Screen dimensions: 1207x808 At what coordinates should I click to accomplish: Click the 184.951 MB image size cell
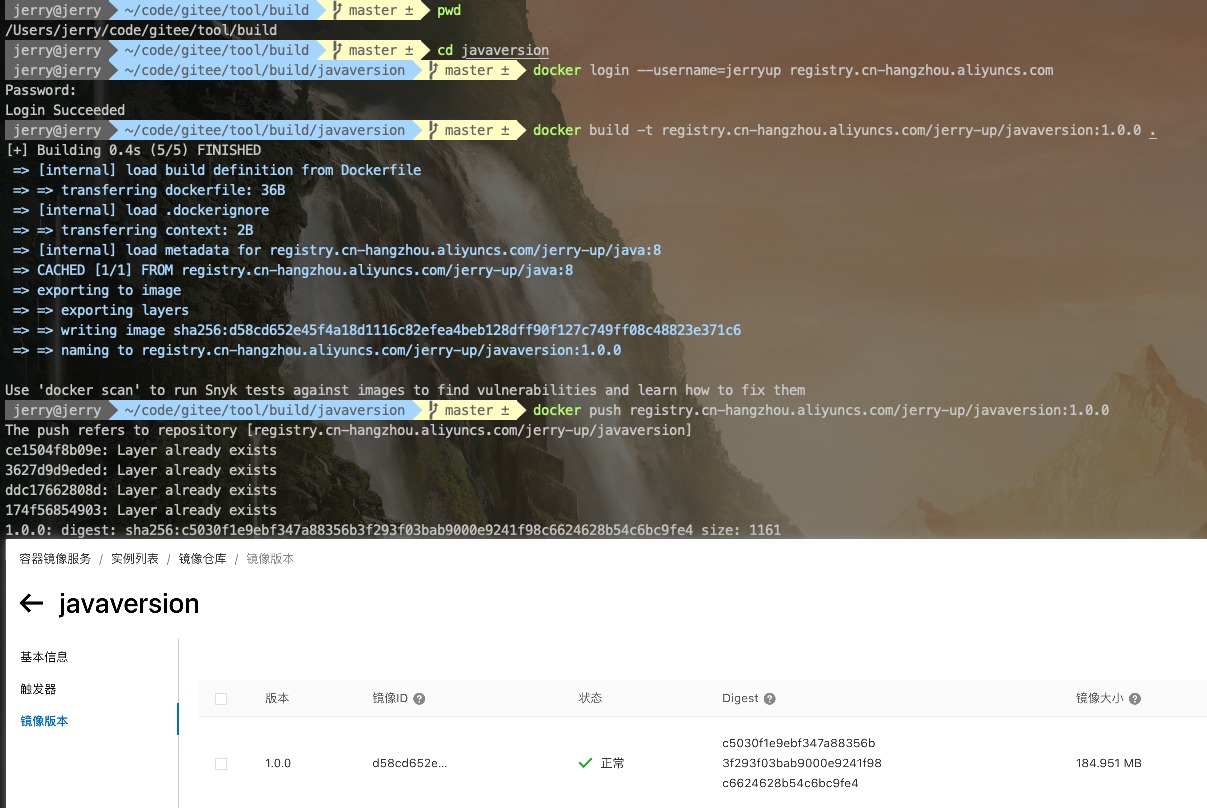(x=1109, y=763)
